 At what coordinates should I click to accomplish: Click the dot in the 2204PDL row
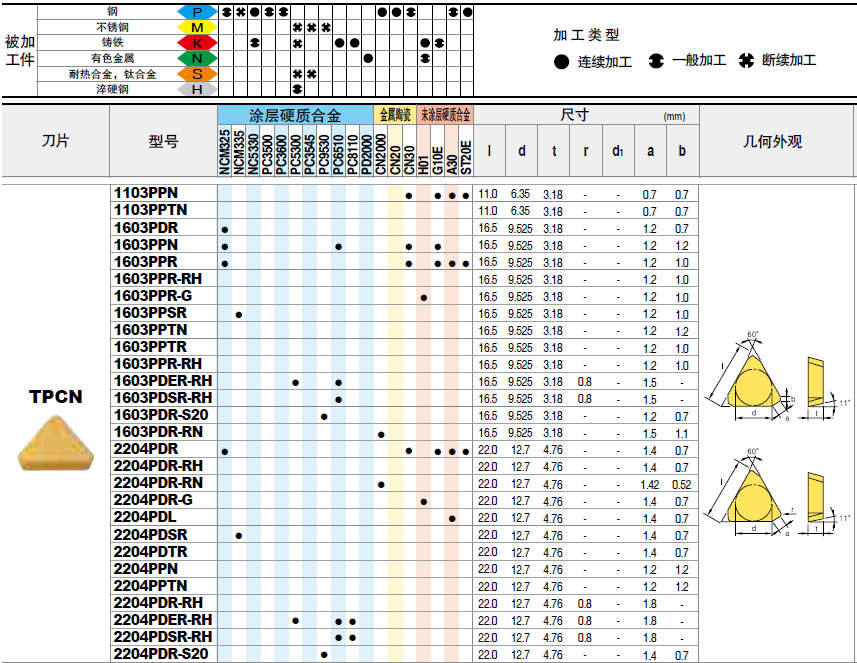point(453,518)
